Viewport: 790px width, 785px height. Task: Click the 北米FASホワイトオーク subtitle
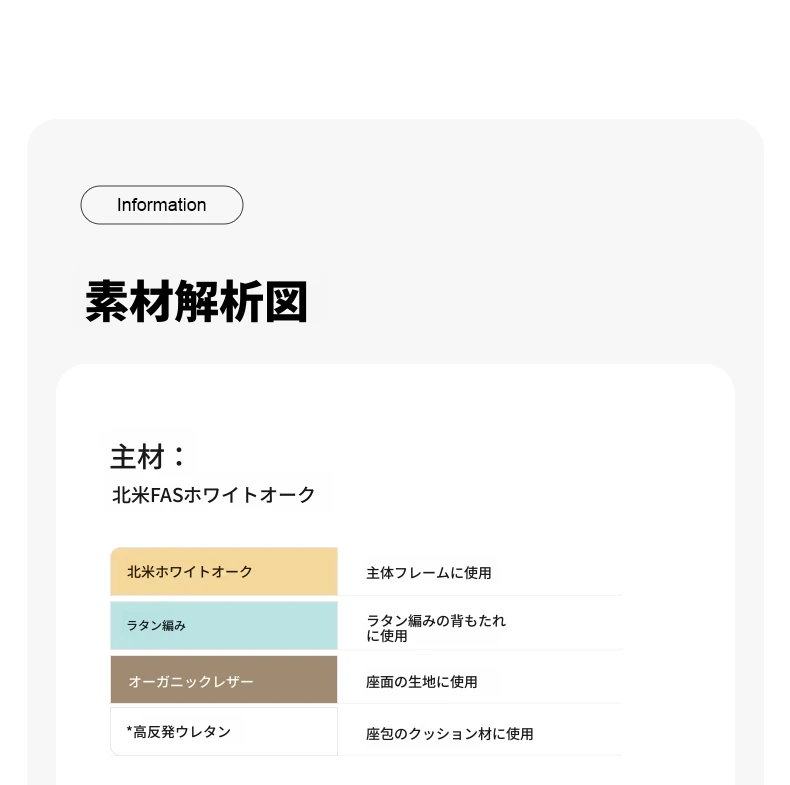point(214,495)
